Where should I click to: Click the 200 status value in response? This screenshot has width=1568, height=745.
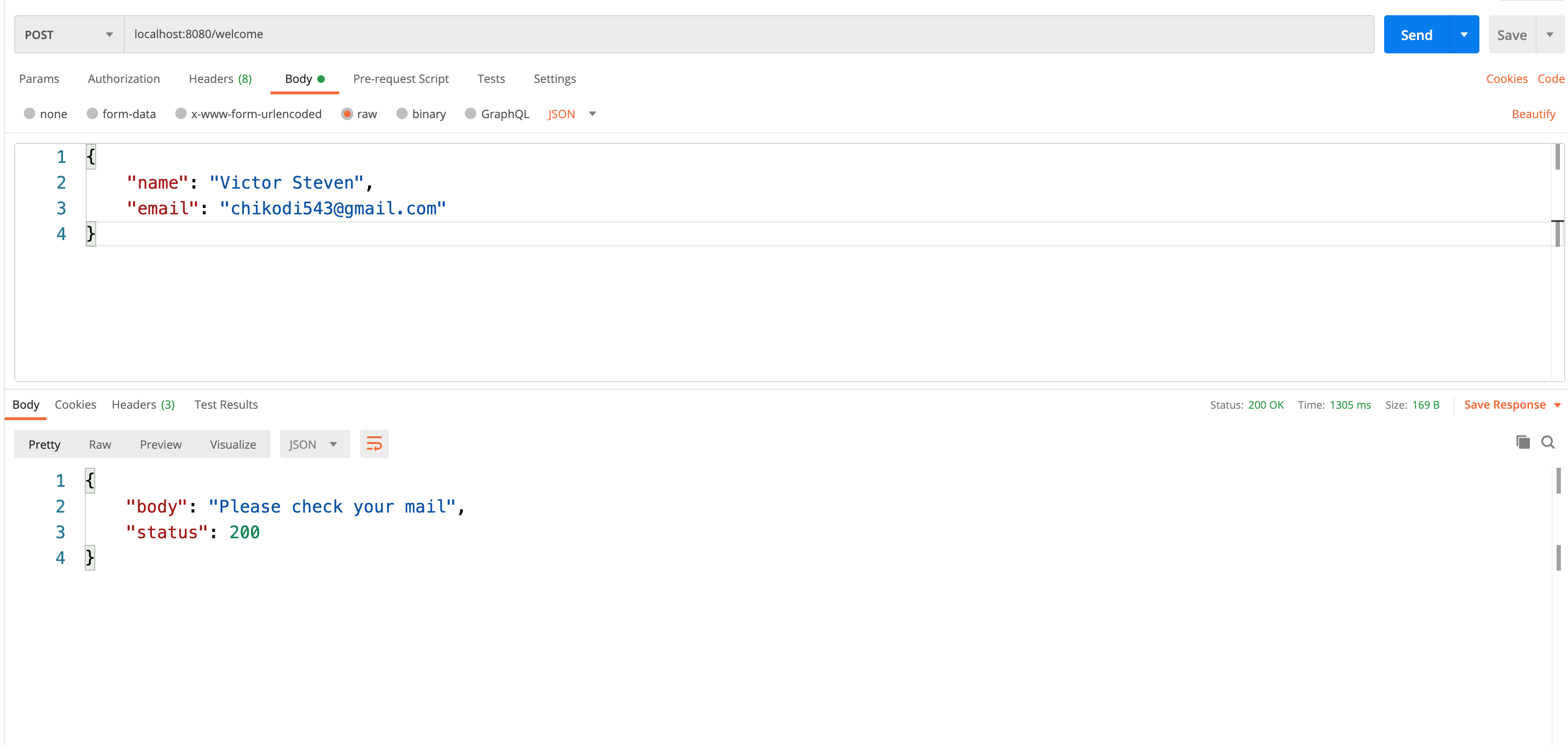coord(244,532)
